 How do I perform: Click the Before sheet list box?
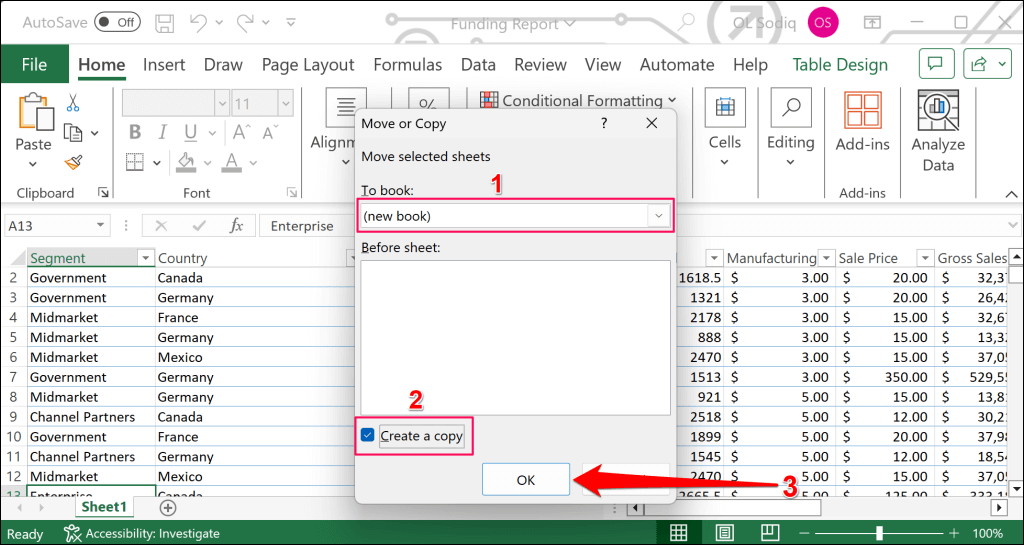515,337
